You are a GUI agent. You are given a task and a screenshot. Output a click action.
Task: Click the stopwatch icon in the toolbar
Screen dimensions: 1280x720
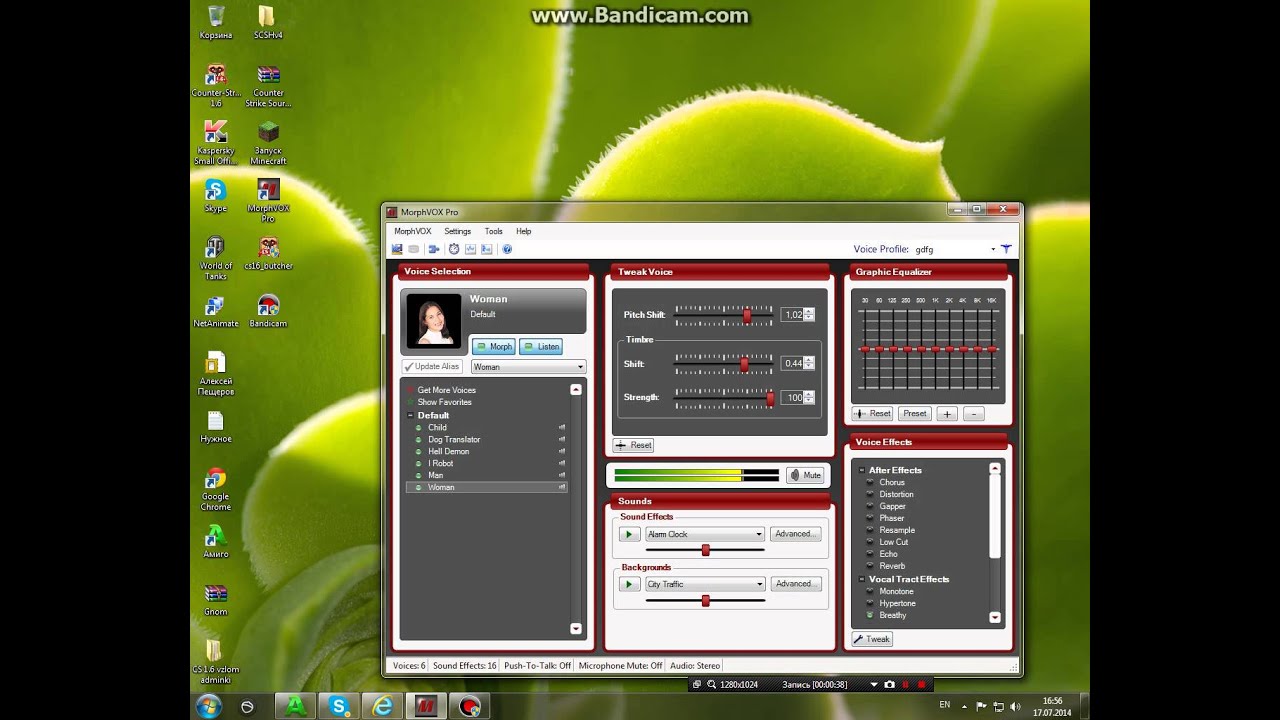point(454,249)
